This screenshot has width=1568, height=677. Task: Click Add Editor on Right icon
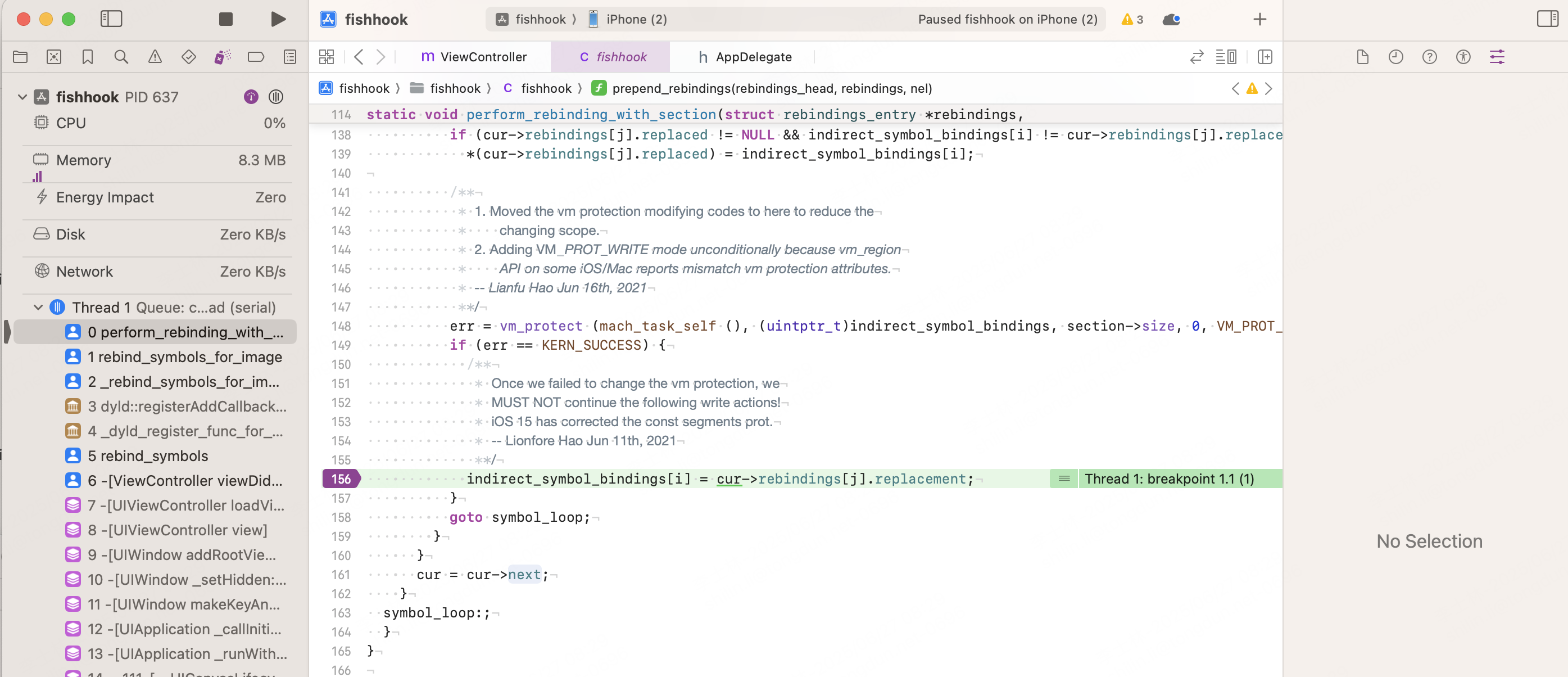[x=1265, y=57]
